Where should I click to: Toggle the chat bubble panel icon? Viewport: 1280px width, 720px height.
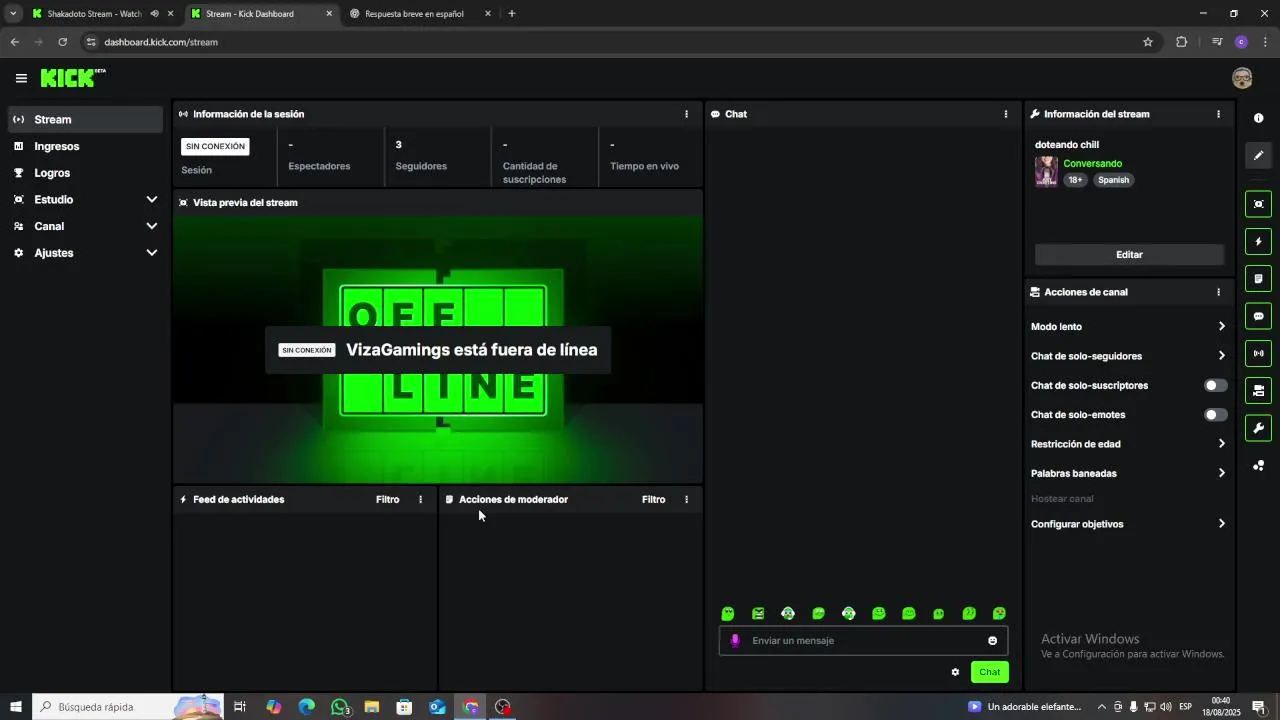pos(1258,316)
